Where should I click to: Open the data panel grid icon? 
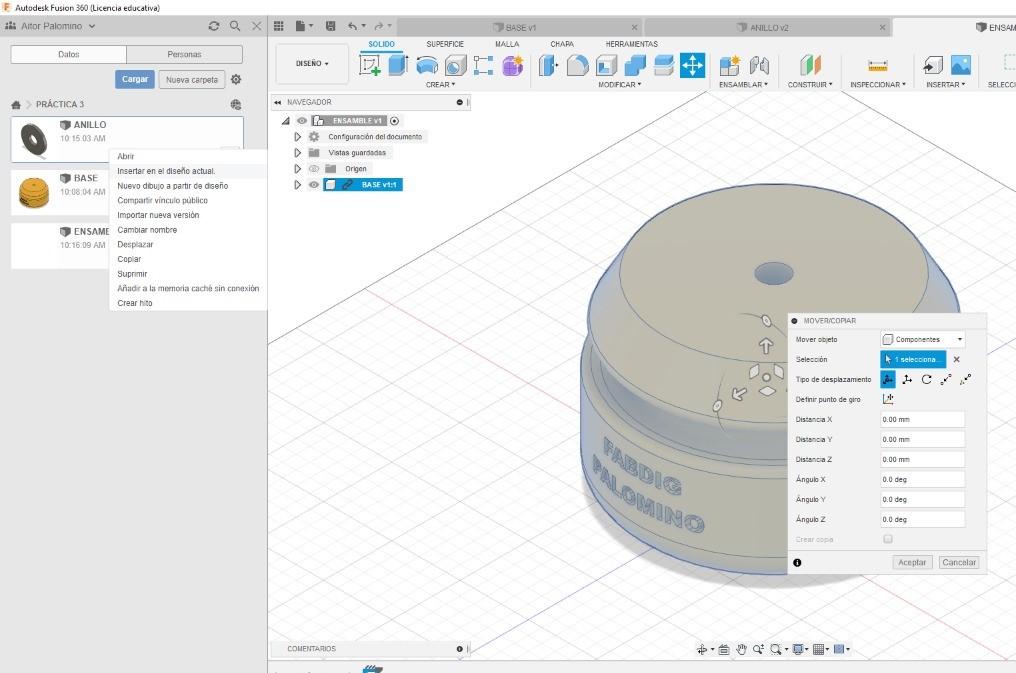[x=279, y=26]
